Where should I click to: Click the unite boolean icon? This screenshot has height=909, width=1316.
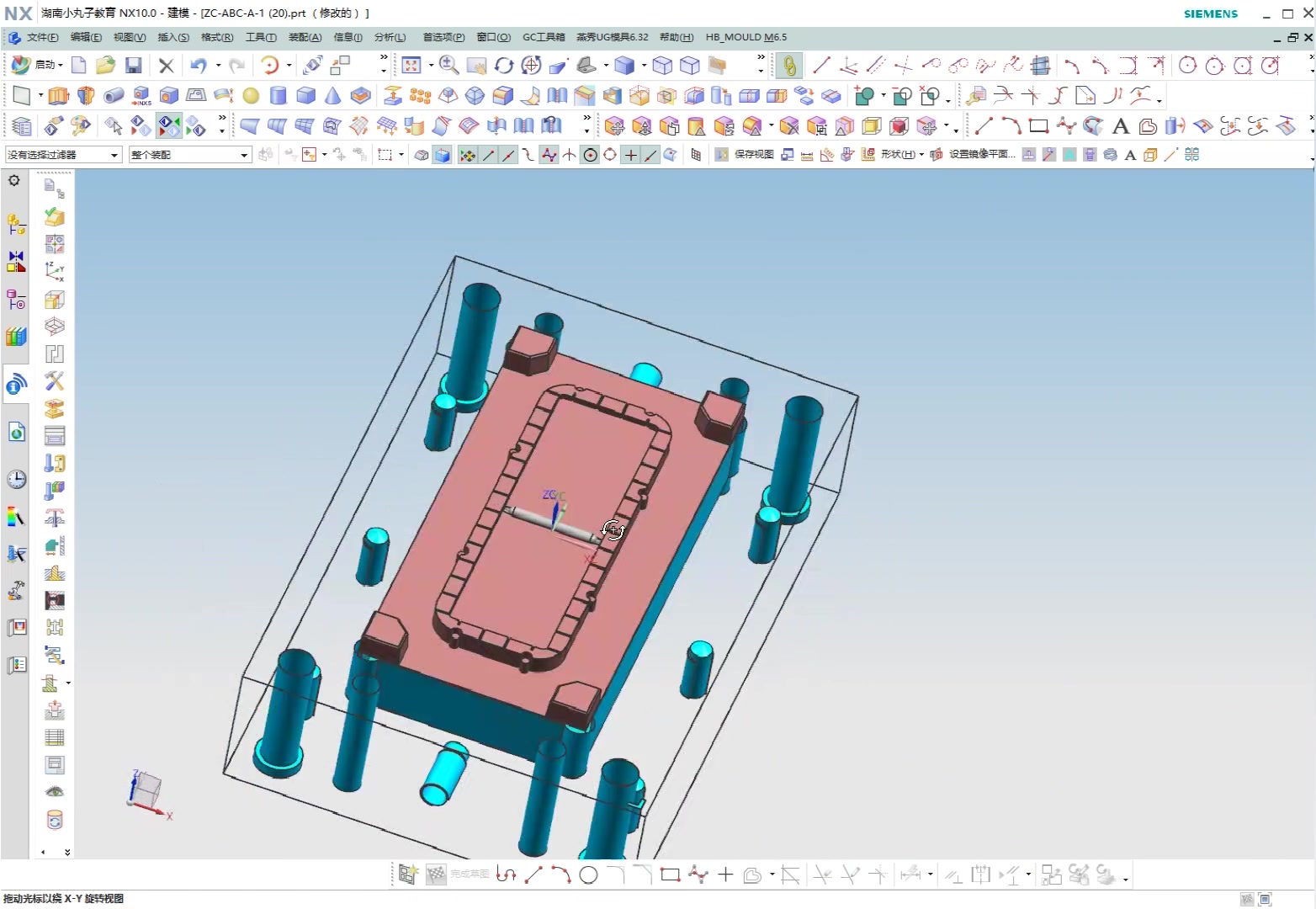[864, 96]
